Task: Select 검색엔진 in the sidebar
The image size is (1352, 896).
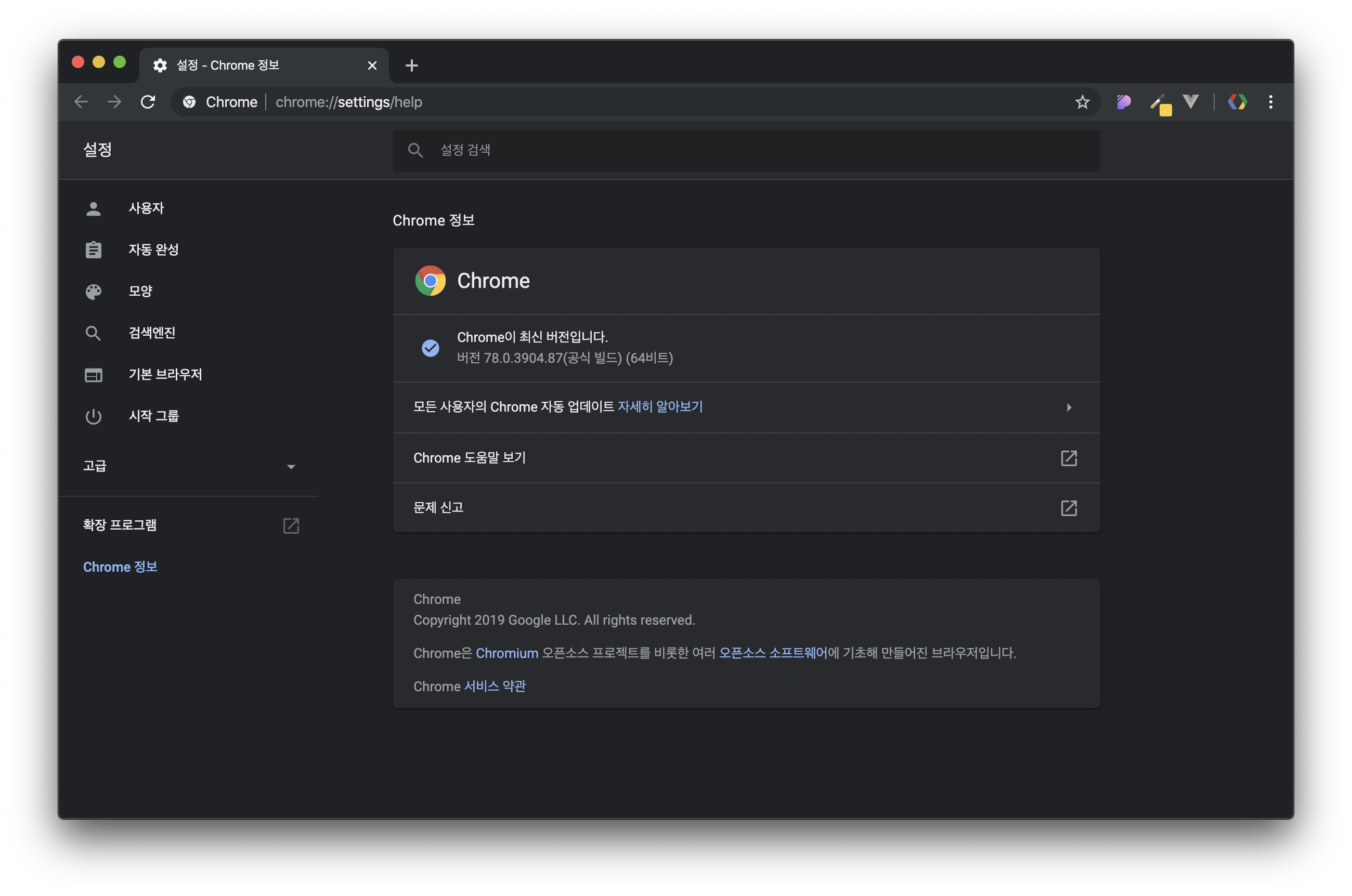Action: point(151,333)
